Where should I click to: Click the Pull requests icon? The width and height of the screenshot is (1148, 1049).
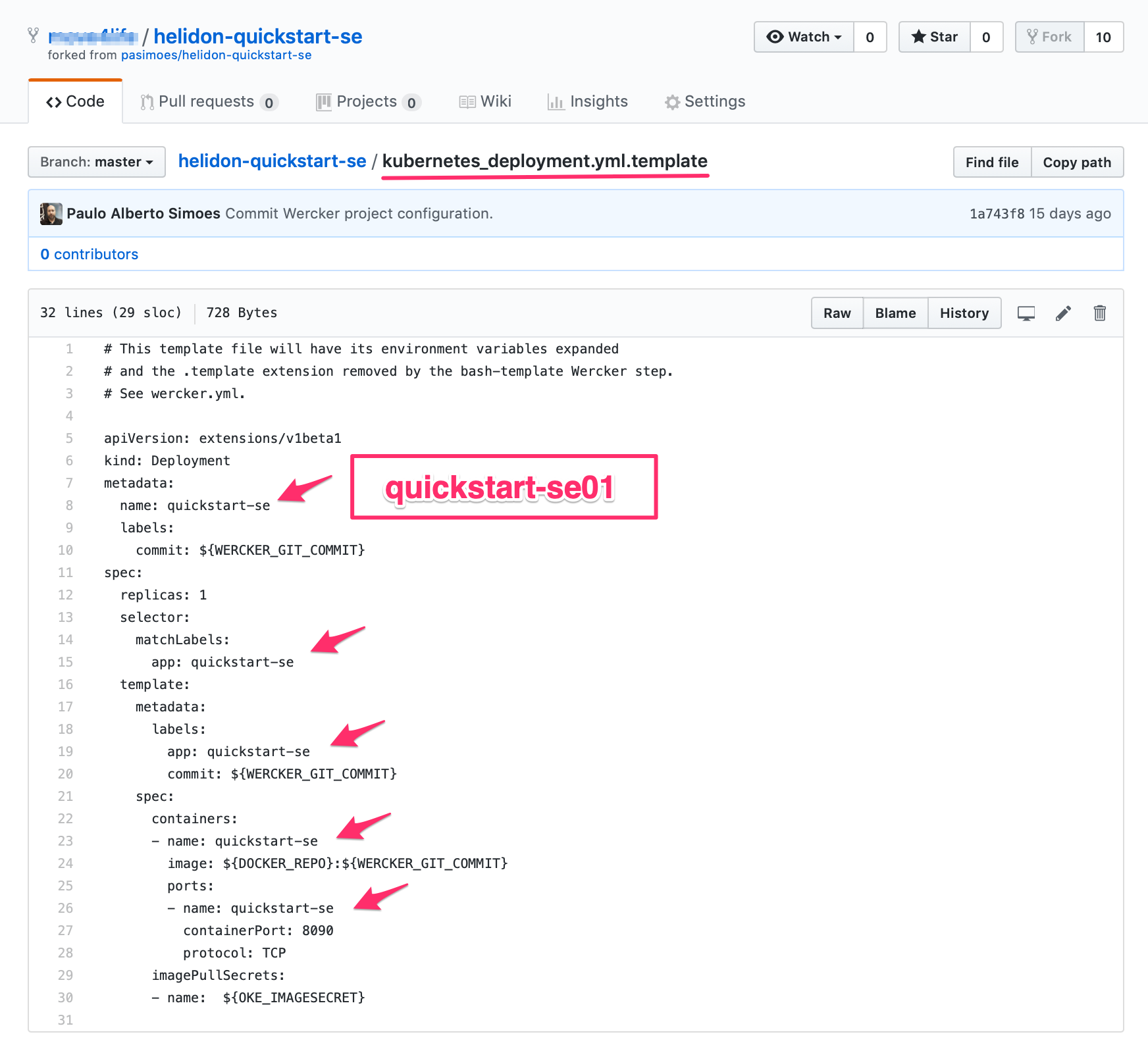[147, 102]
